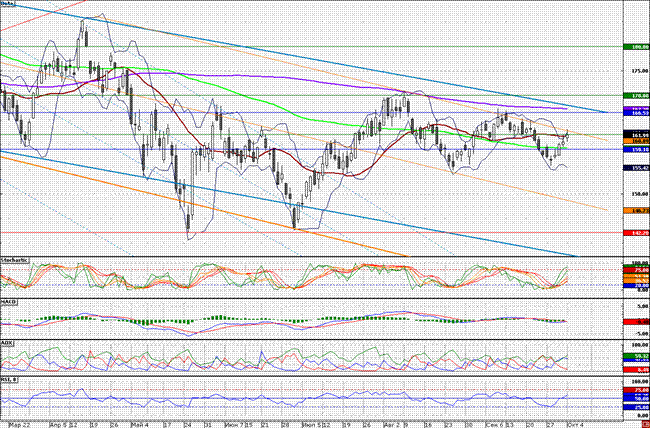Select the dark 155.42 price label

[635, 167]
